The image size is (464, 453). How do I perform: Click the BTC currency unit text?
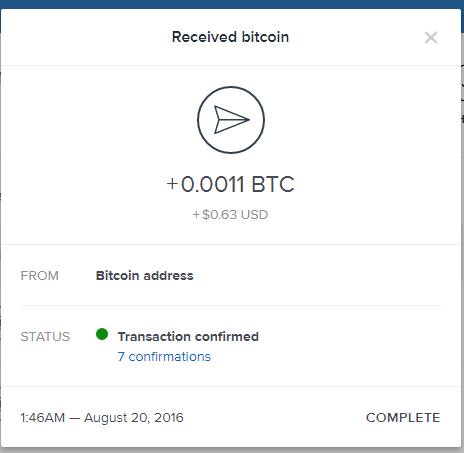pyautogui.click(x=273, y=184)
